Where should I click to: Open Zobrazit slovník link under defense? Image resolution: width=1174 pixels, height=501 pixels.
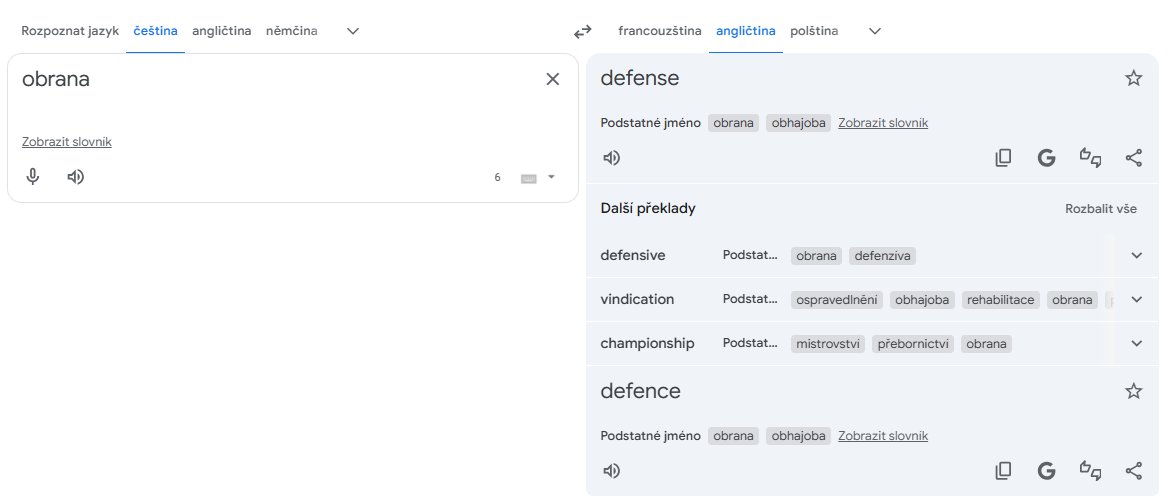(x=883, y=123)
